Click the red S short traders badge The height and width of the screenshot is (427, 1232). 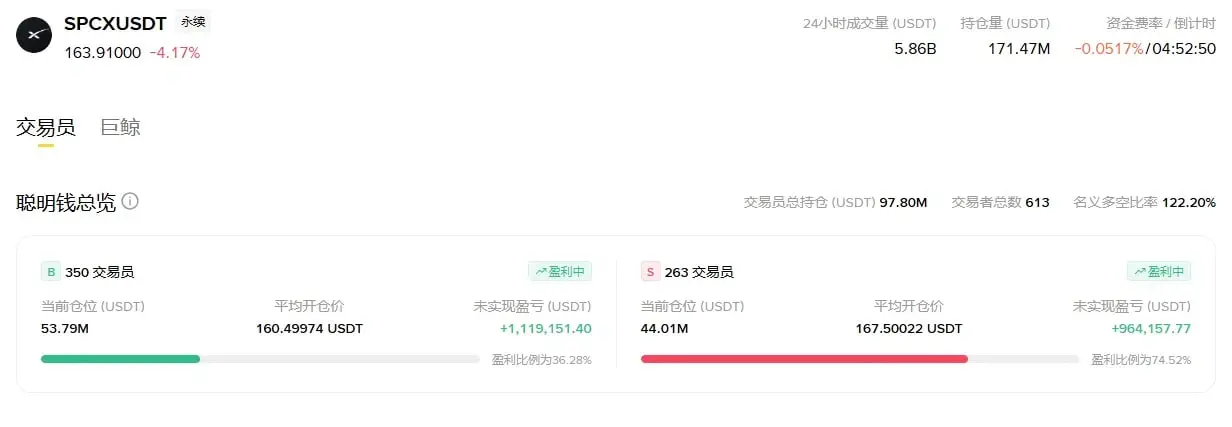click(650, 271)
